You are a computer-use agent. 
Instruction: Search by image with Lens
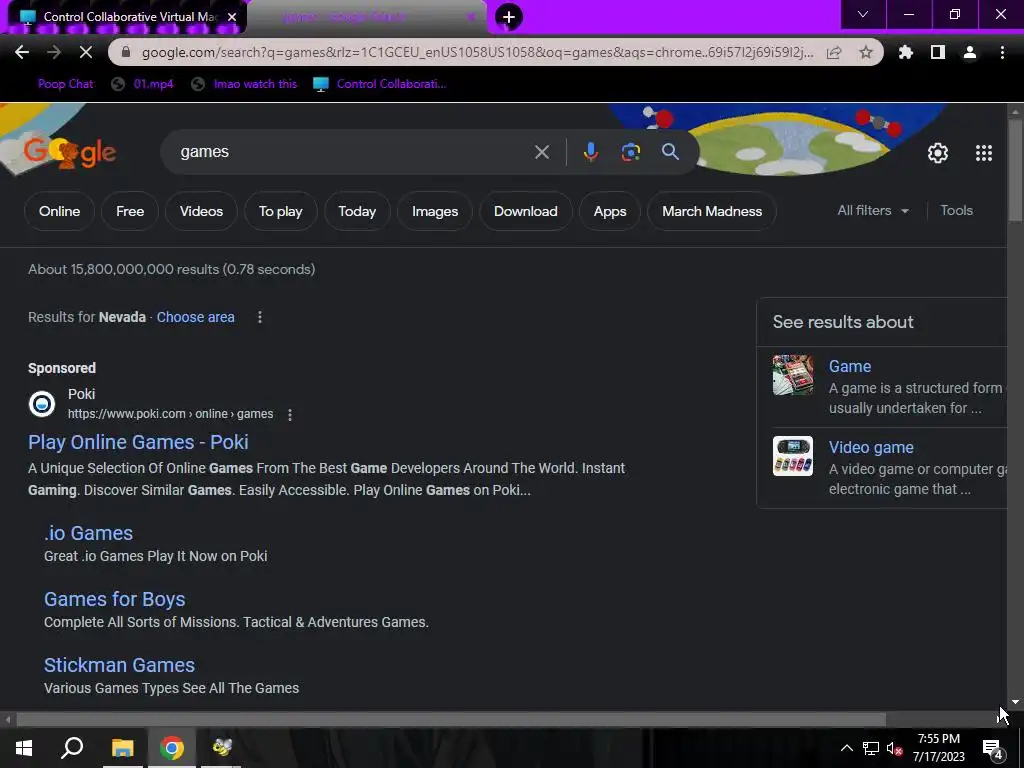coord(631,152)
